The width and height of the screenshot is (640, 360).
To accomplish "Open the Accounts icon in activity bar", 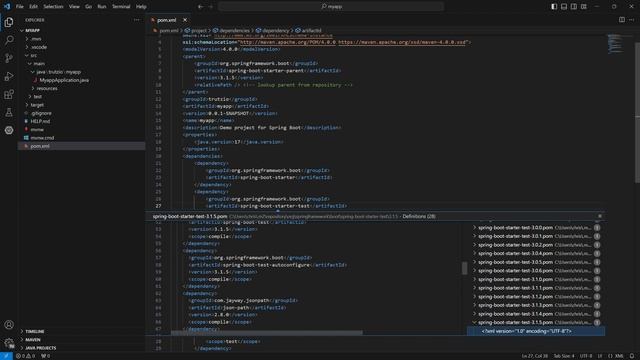I will (x=9, y=324).
